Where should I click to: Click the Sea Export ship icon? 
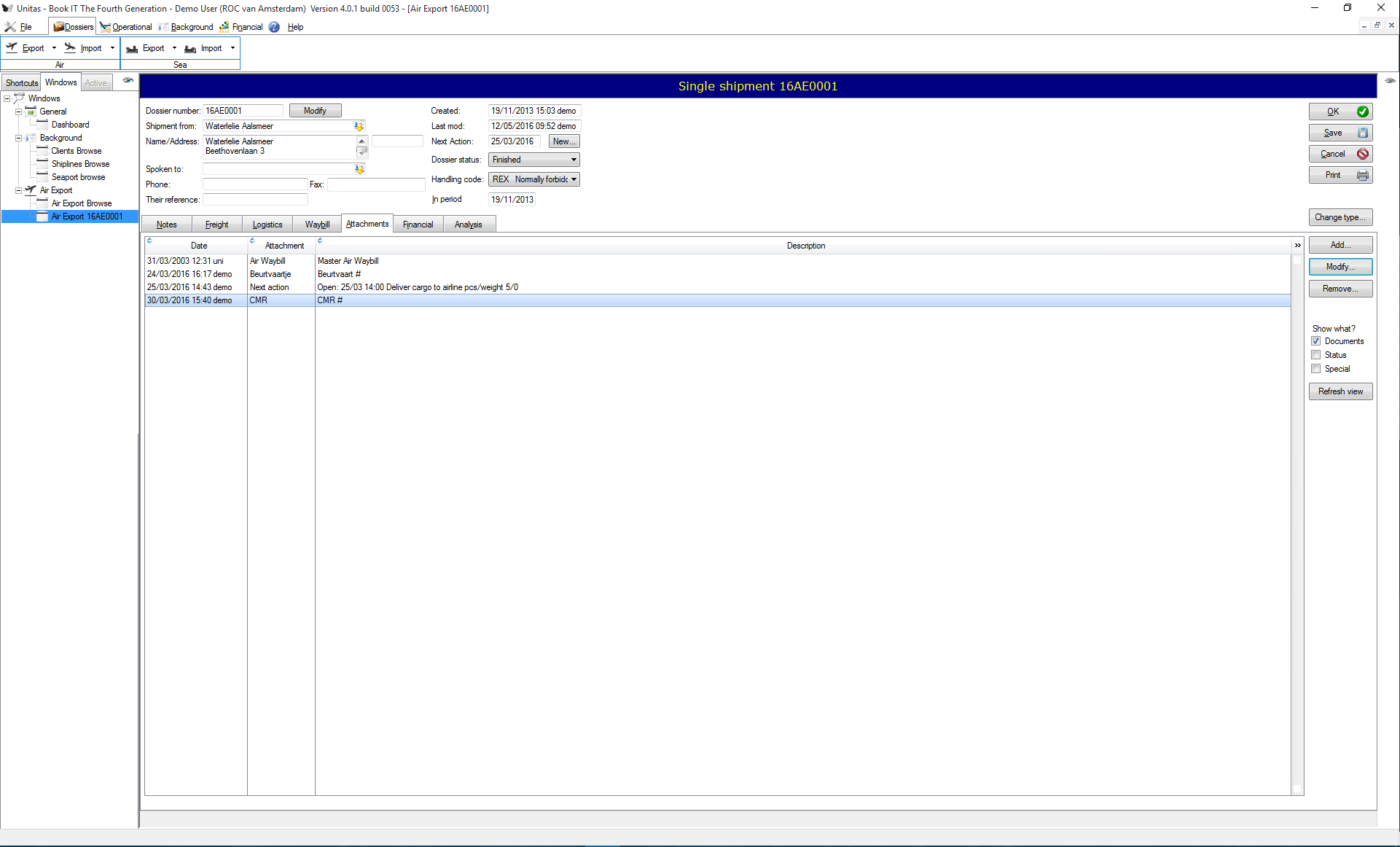pyautogui.click(x=132, y=49)
